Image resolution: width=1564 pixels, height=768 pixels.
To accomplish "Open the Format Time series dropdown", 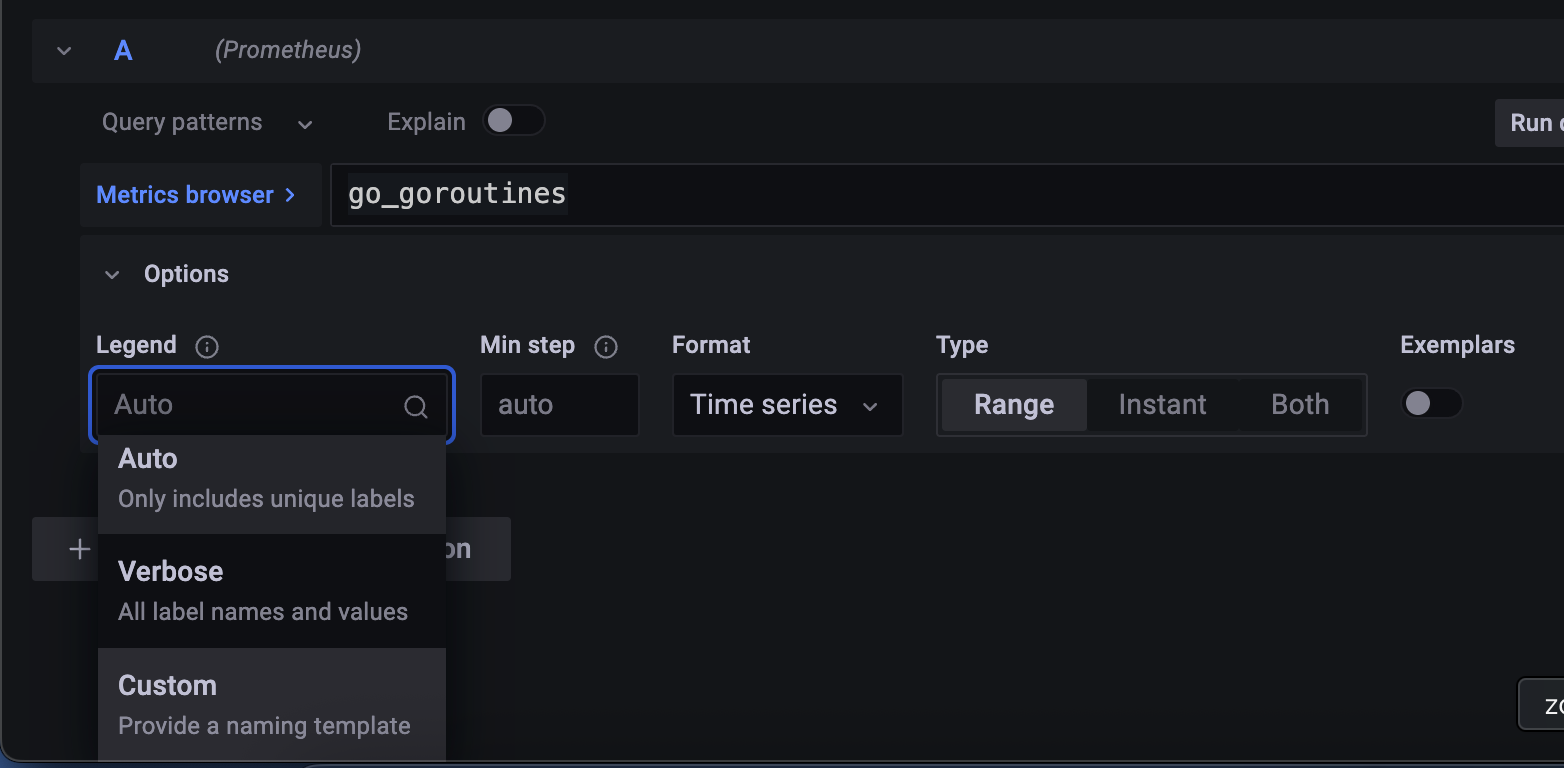I will (x=786, y=405).
